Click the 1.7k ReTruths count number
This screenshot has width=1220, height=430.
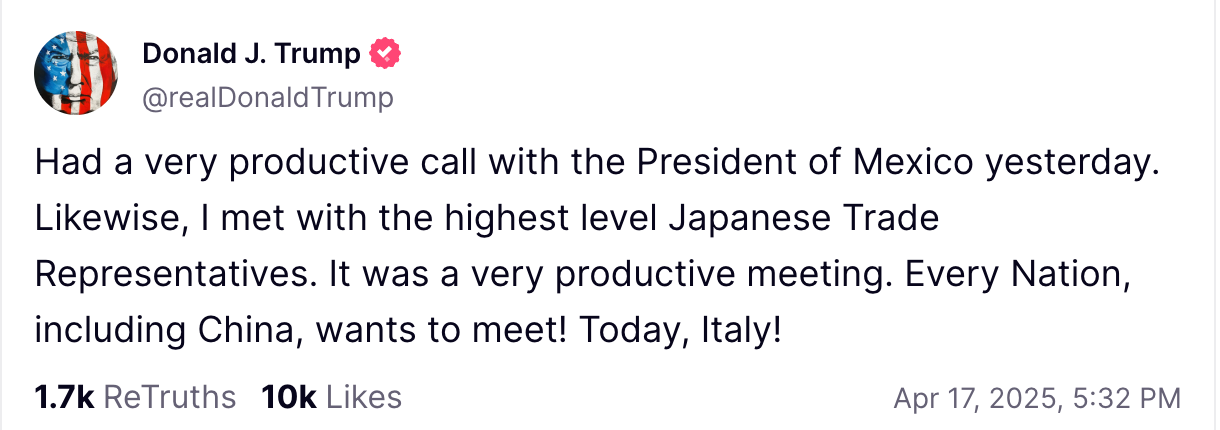[x=64, y=397]
